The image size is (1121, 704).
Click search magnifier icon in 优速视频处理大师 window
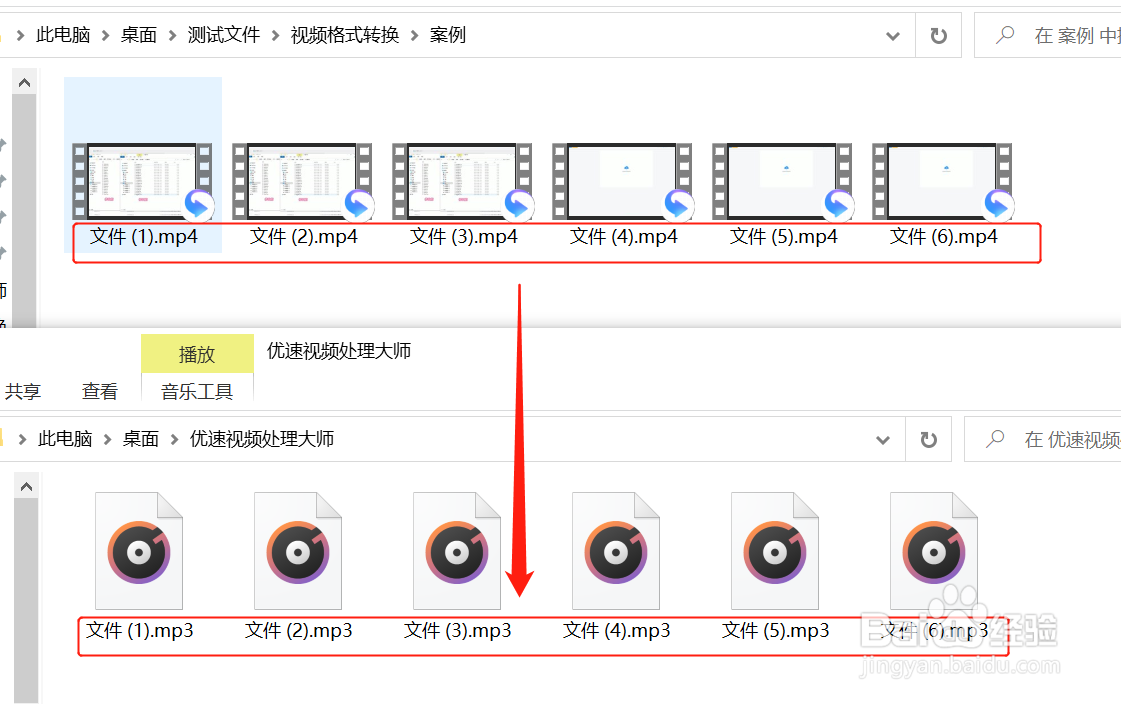(x=995, y=439)
